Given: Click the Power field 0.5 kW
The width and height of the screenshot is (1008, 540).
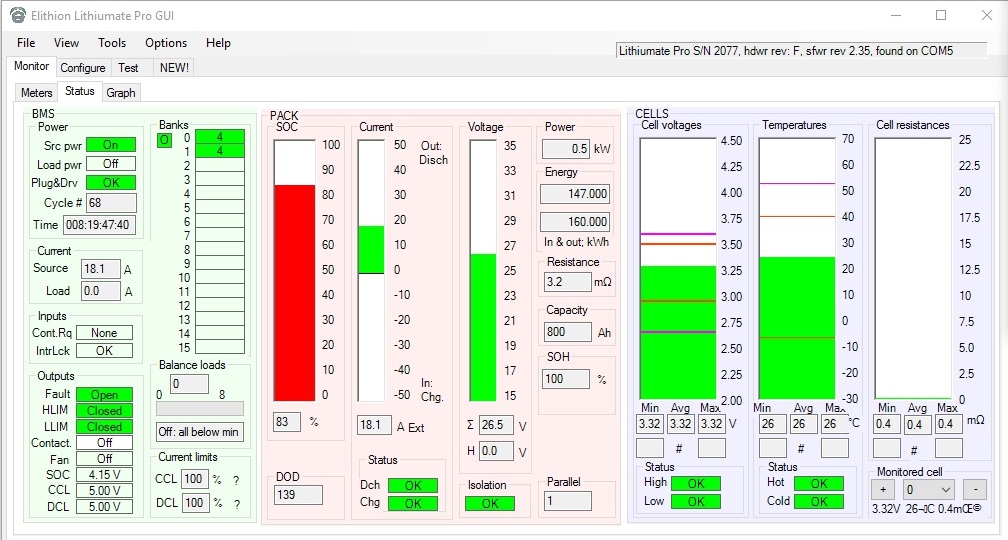Looking at the screenshot, I should coord(566,148).
